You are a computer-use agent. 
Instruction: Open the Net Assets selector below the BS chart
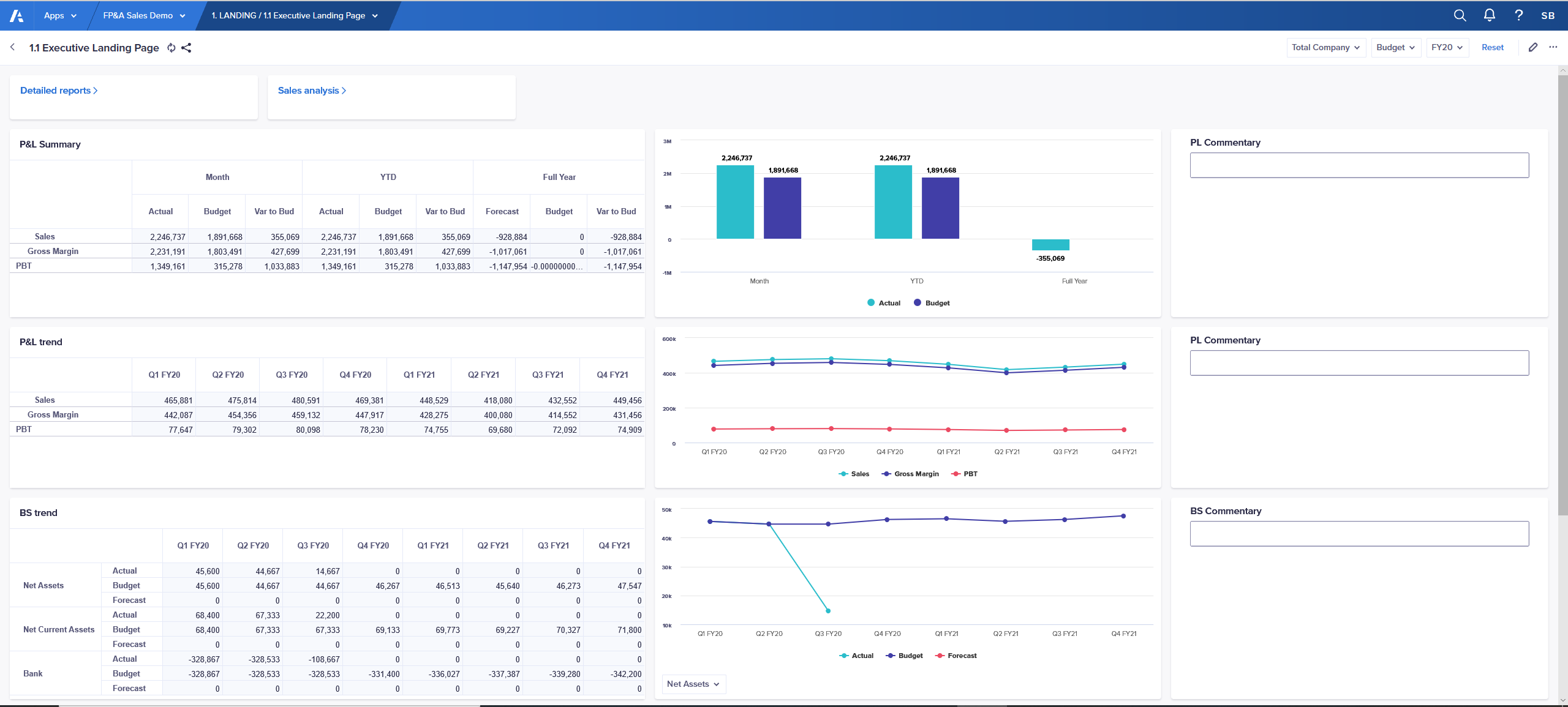[693, 684]
